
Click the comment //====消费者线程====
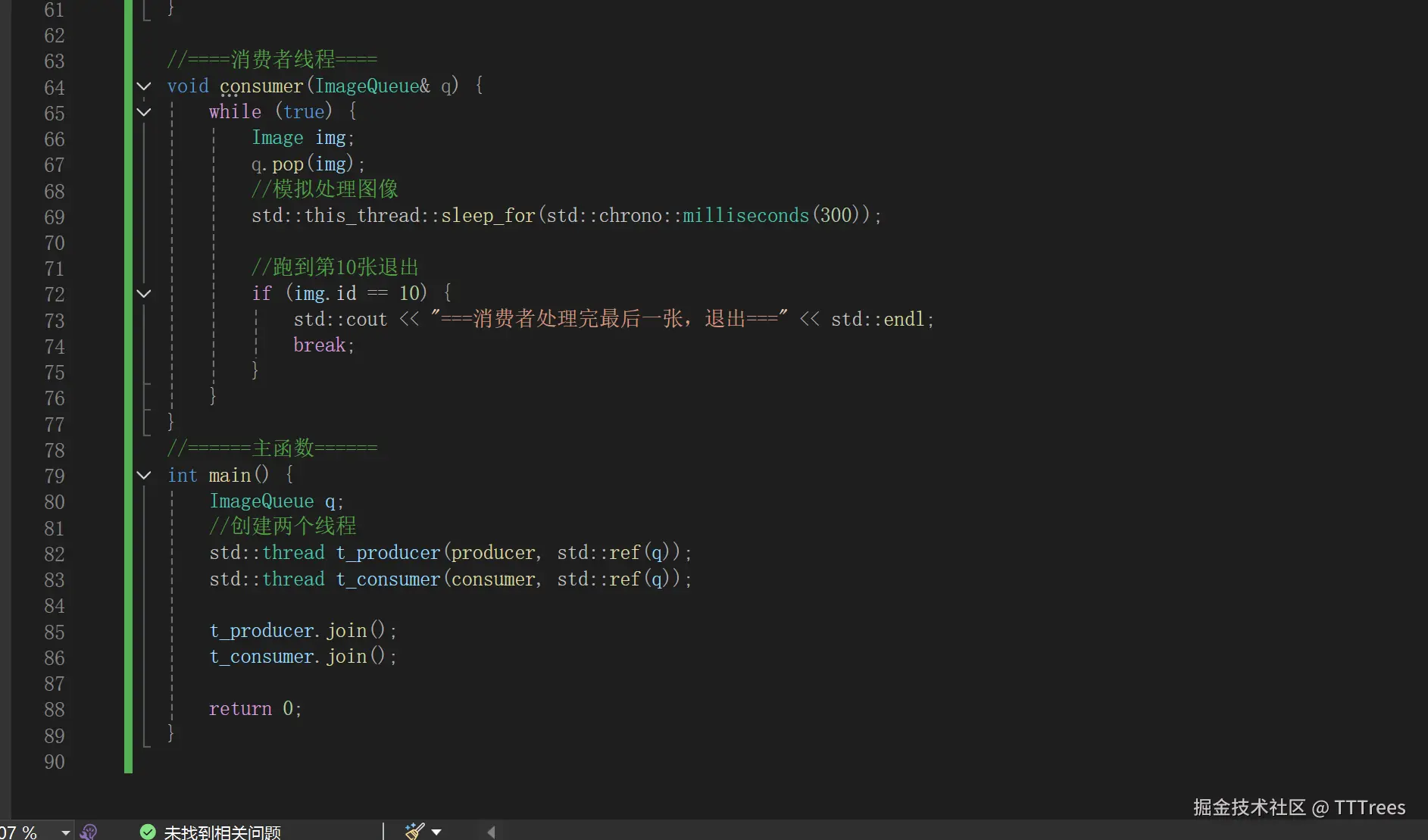click(x=272, y=59)
